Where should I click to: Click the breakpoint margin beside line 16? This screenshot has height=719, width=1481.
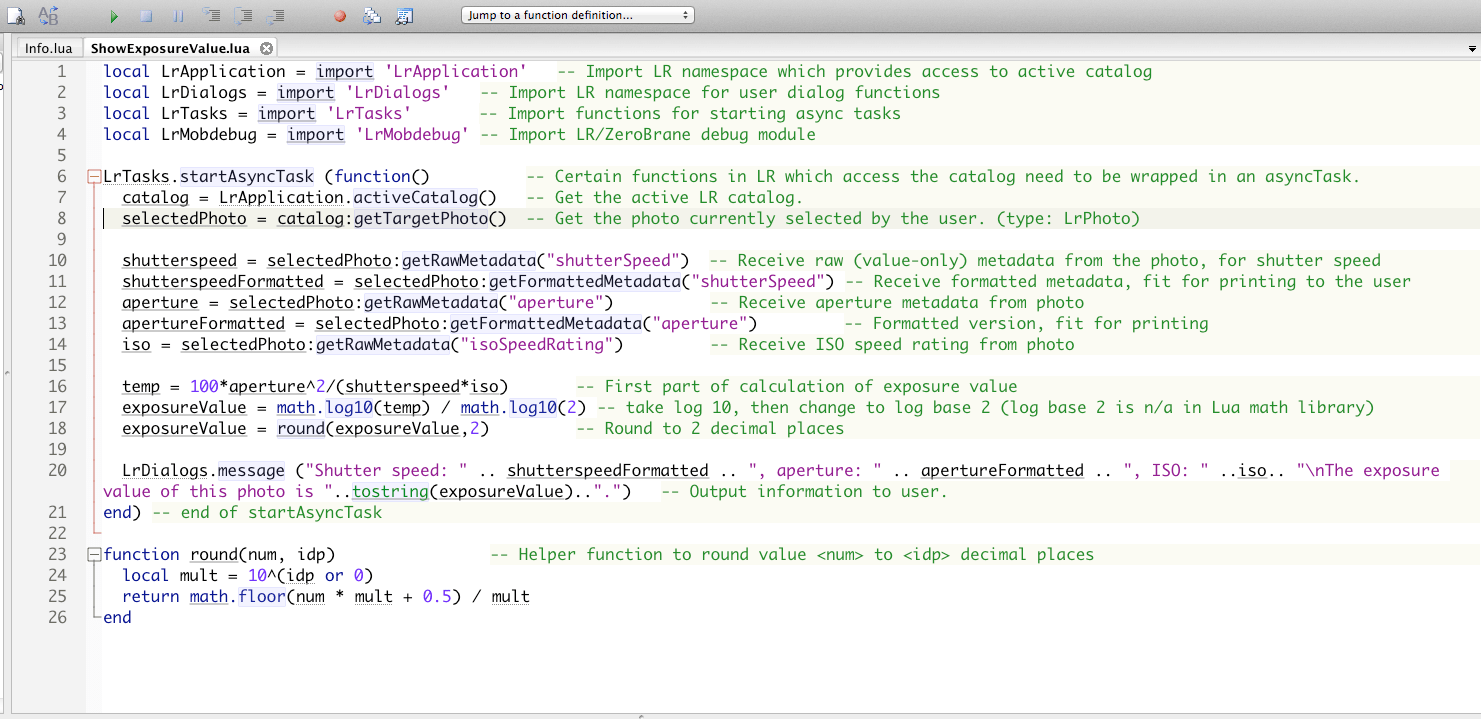(x=80, y=386)
